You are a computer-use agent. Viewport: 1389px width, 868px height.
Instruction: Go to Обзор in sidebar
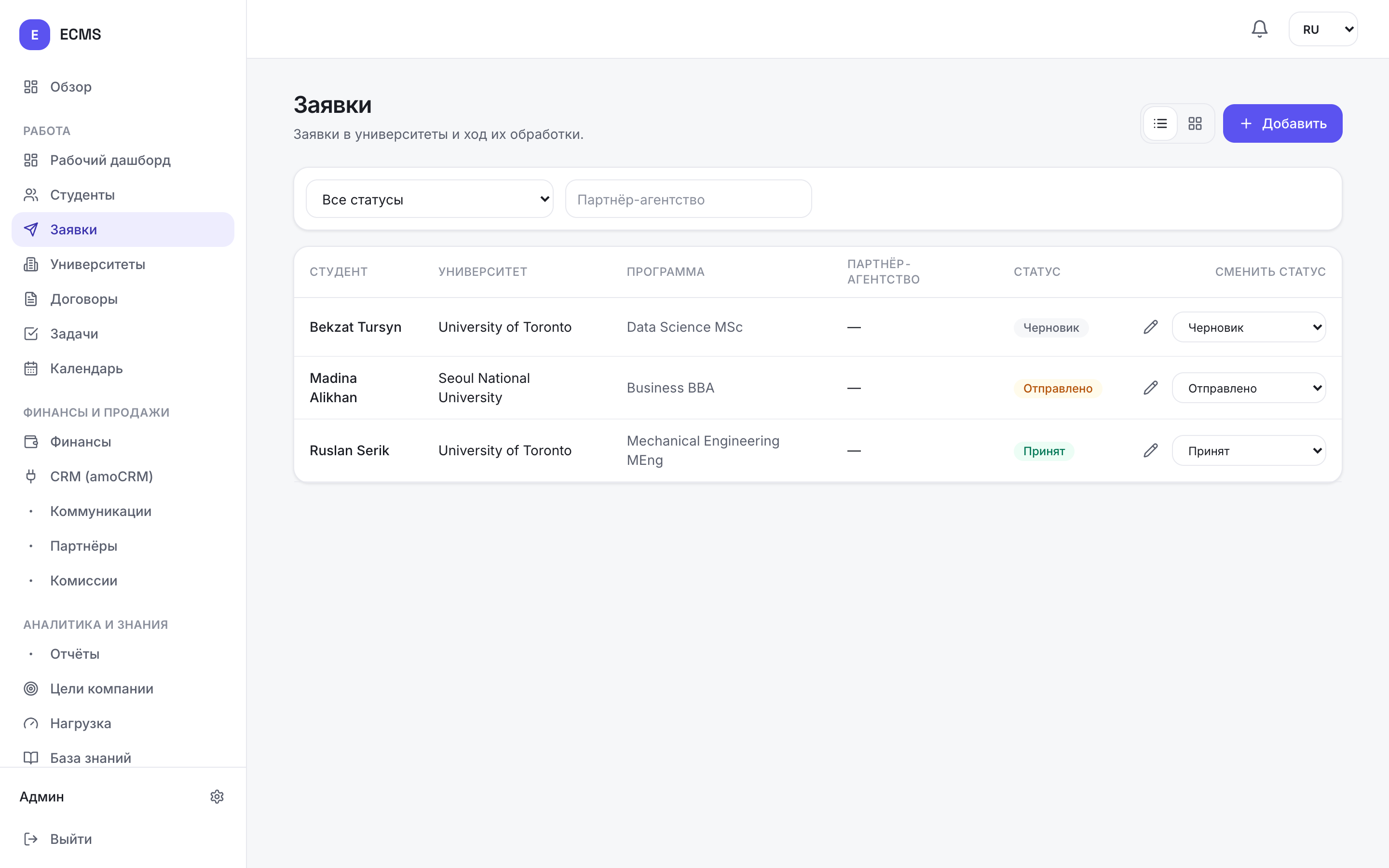(x=123, y=87)
